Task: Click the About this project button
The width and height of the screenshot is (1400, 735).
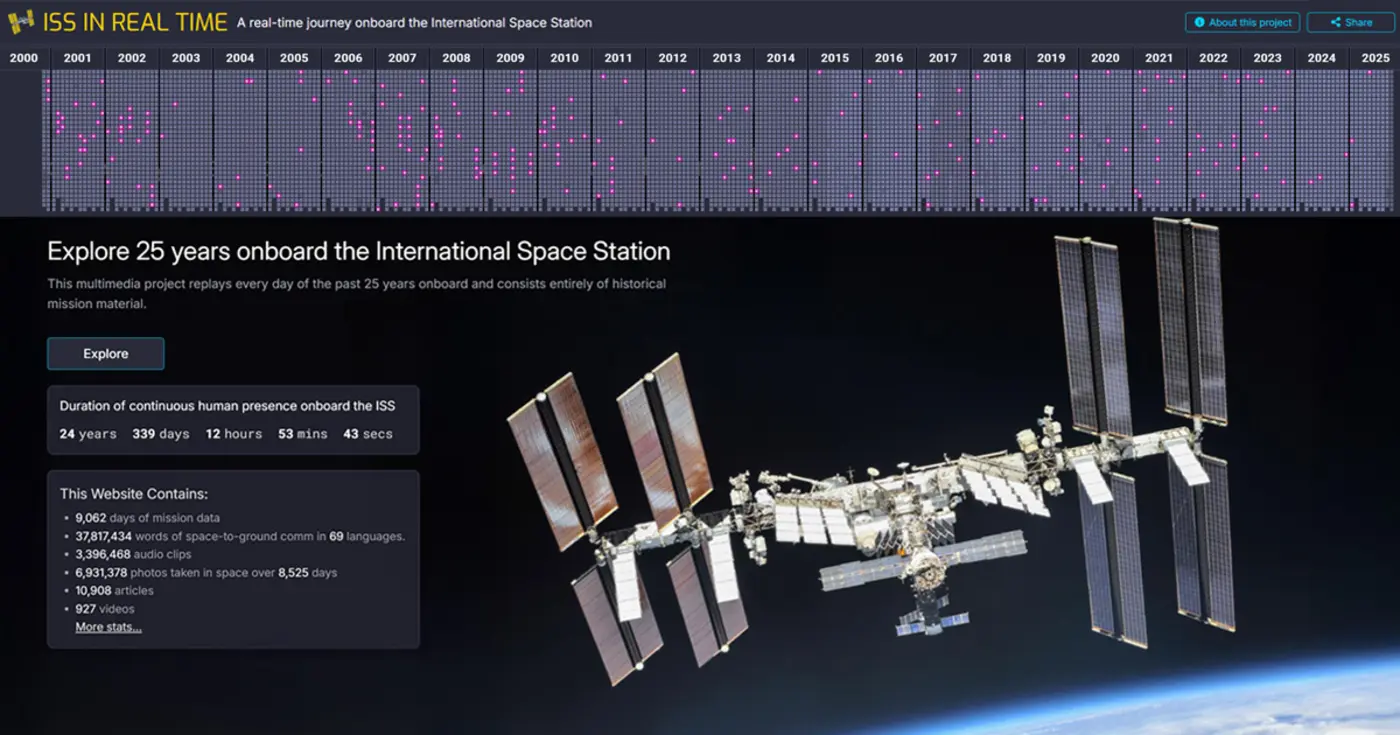Action: point(1242,21)
